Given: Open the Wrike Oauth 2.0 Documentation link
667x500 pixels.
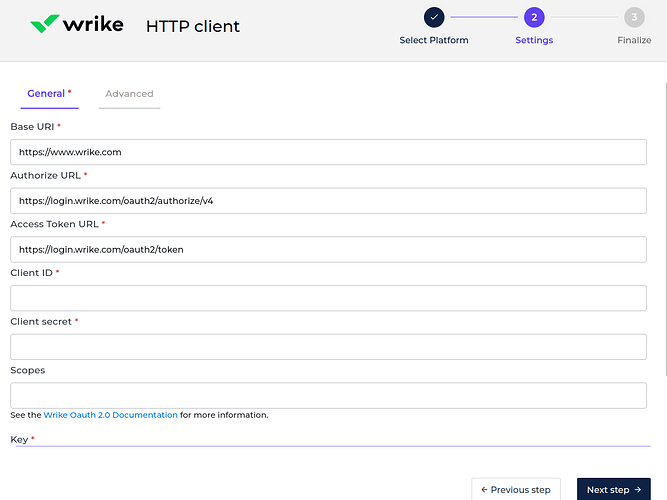Looking at the screenshot, I should click(x=111, y=415).
